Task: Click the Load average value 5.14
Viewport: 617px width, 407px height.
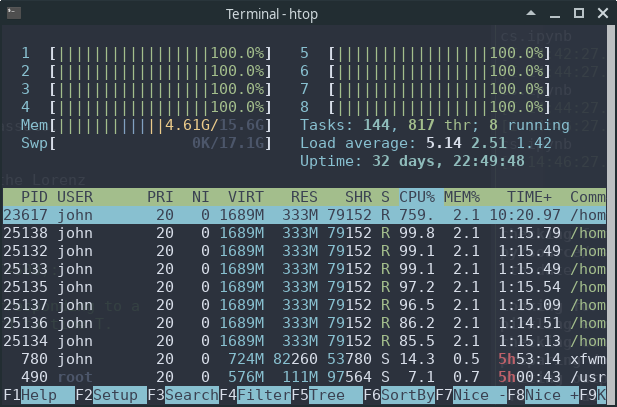Action: pyautogui.click(x=443, y=143)
